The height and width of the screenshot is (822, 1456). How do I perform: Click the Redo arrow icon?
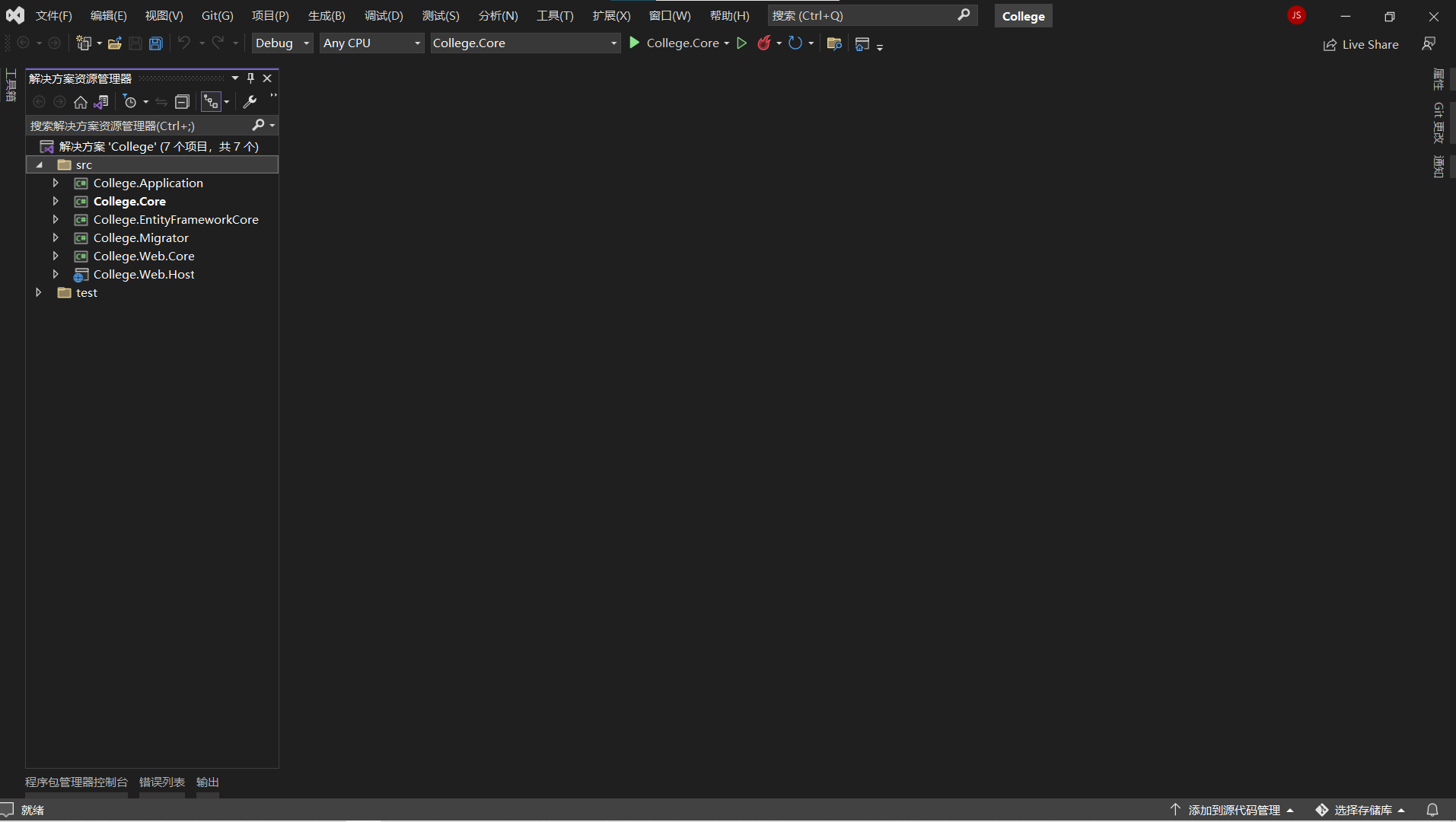(x=218, y=43)
